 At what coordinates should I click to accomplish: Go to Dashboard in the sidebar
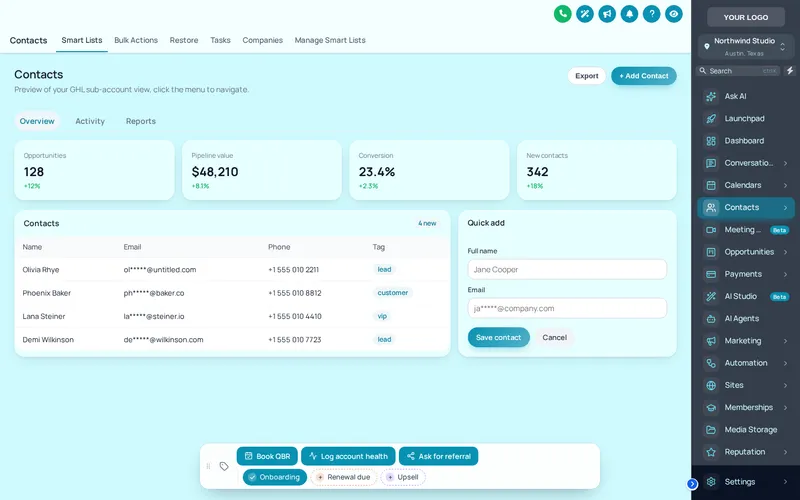[x=746, y=141]
